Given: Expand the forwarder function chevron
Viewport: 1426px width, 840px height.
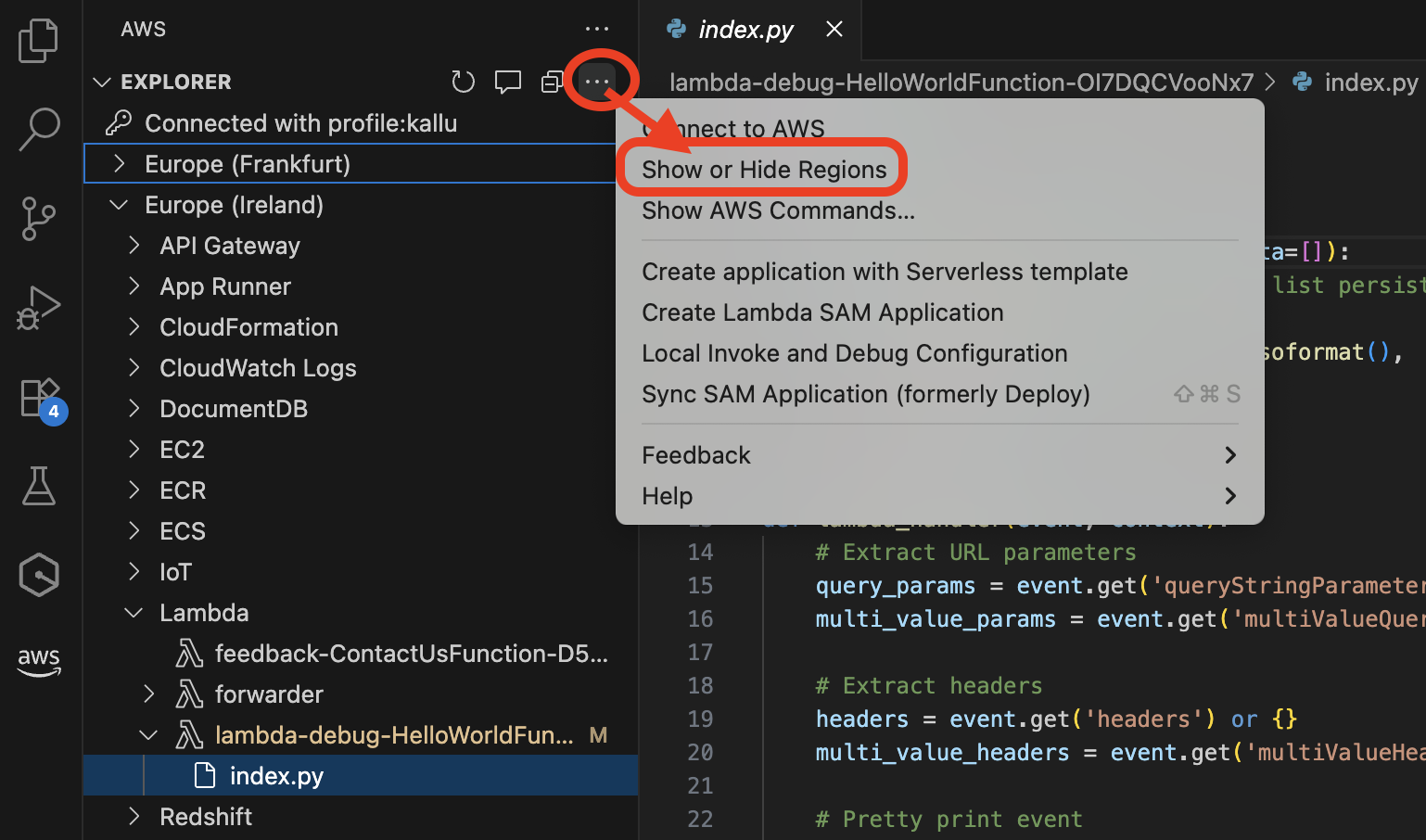Looking at the screenshot, I should pyautogui.click(x=149, y=694).
